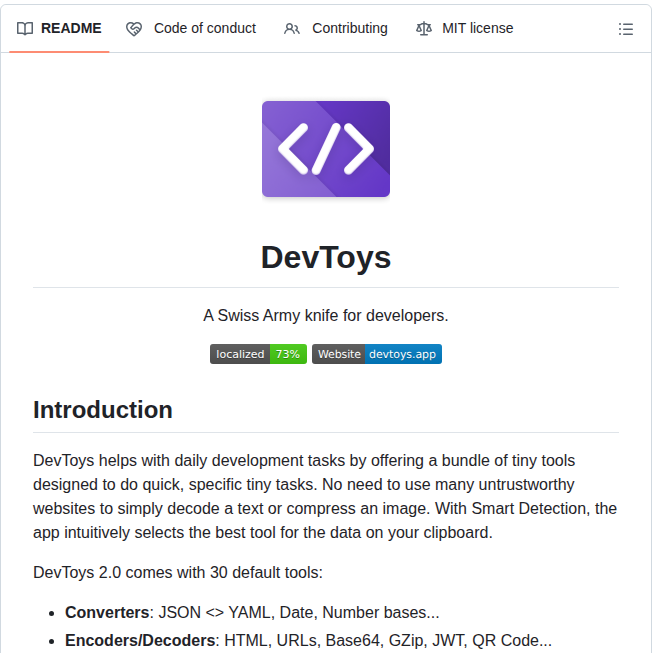Open the Contributing tab

(x=336, y=28)
